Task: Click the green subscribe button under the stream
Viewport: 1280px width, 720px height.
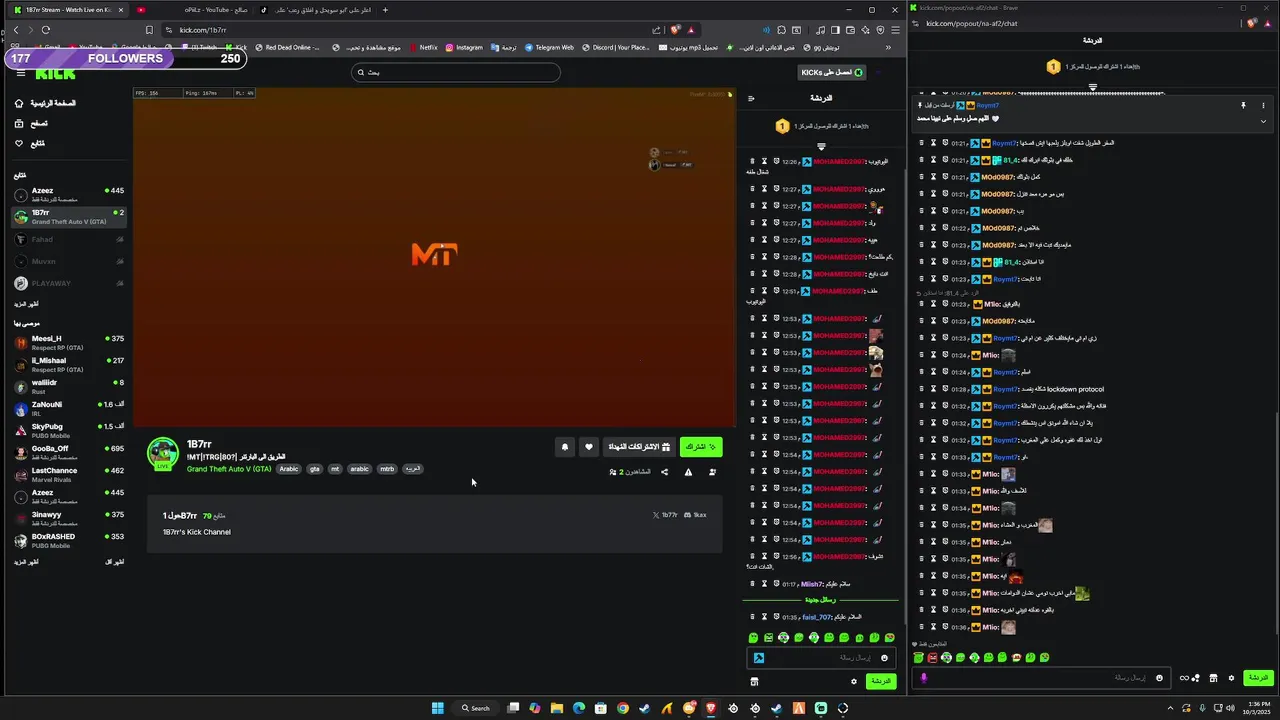Action: pyautogui.click(x=701, y=447)
